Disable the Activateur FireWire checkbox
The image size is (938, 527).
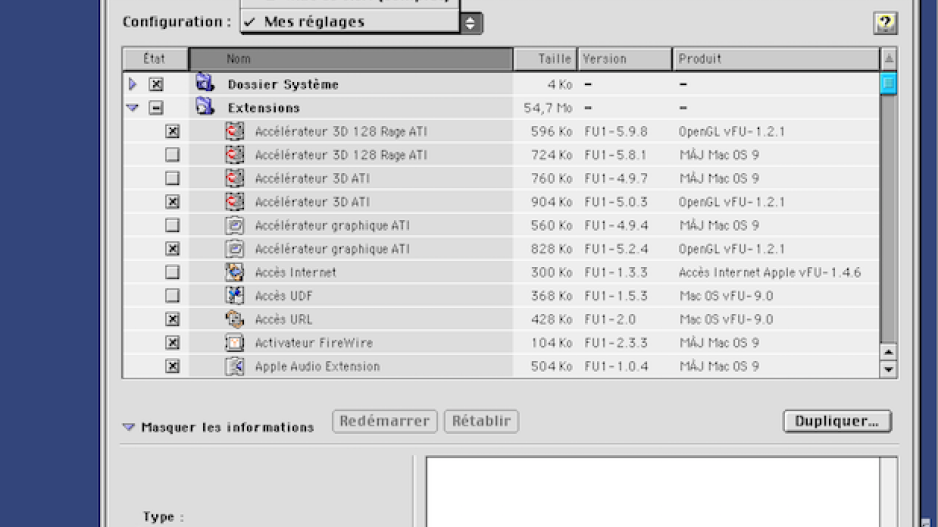pos(172,342)
